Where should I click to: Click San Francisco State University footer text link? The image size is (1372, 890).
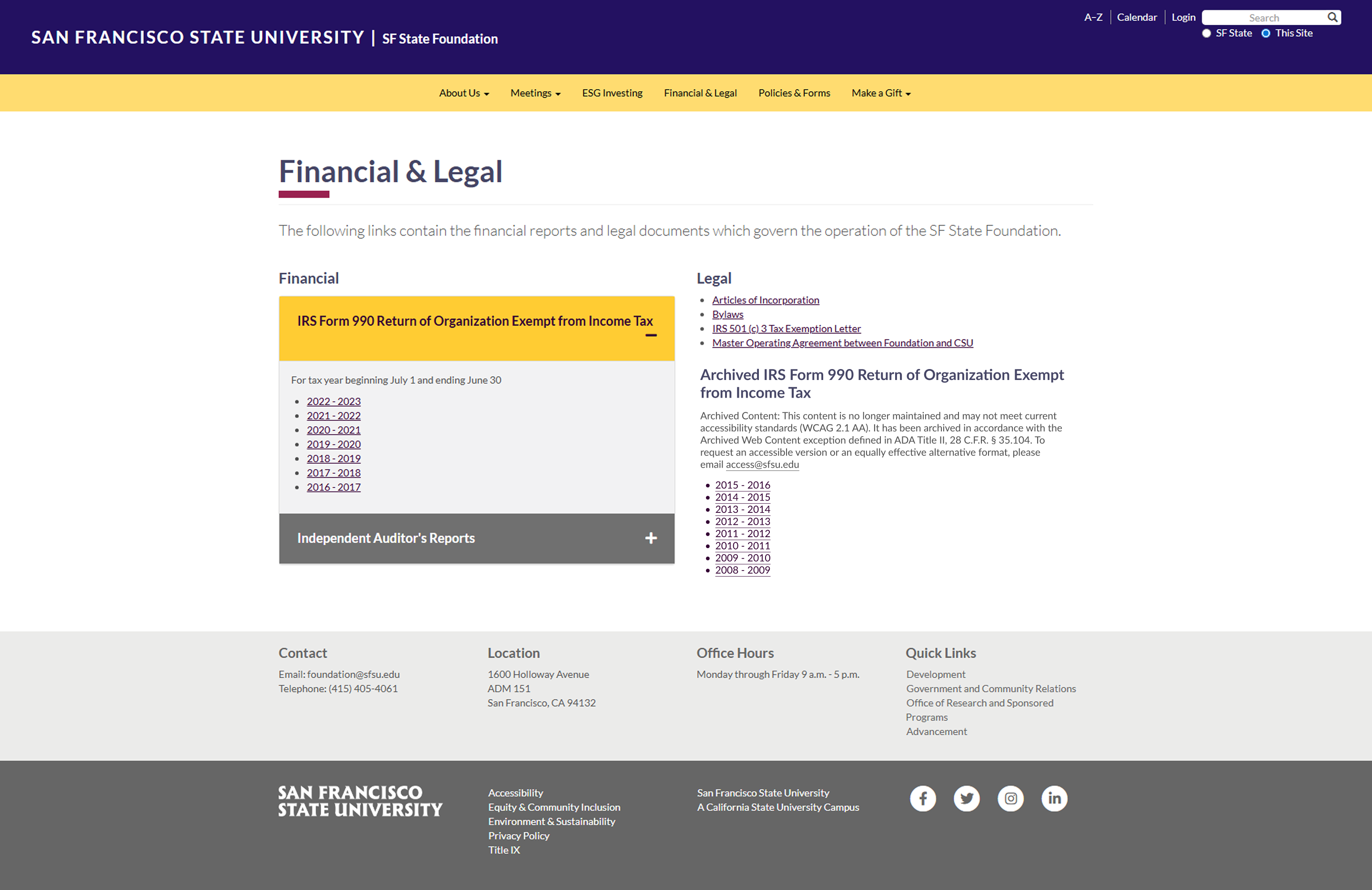pos(763,793)
